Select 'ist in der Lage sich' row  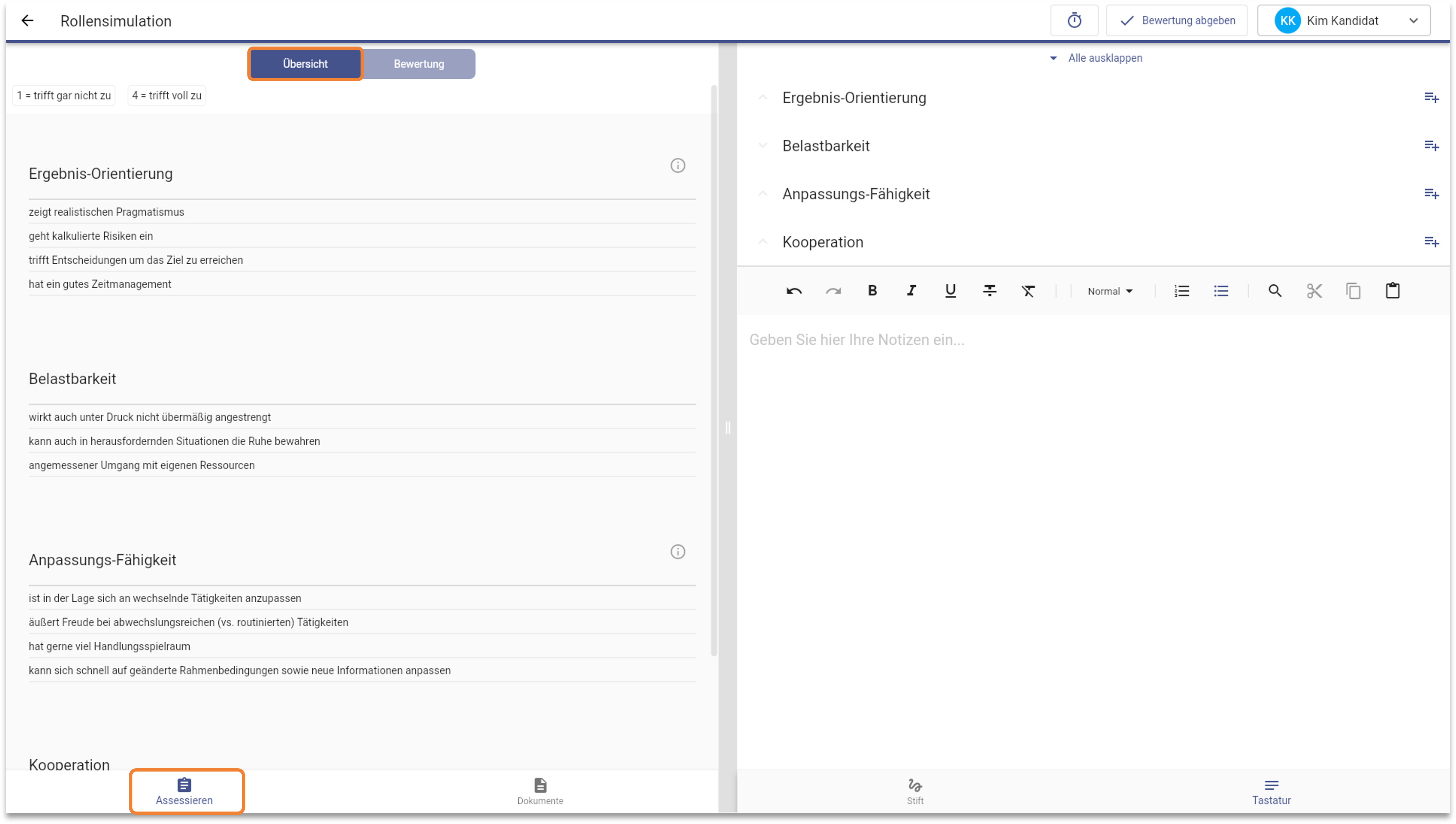[x=362, y=598]
